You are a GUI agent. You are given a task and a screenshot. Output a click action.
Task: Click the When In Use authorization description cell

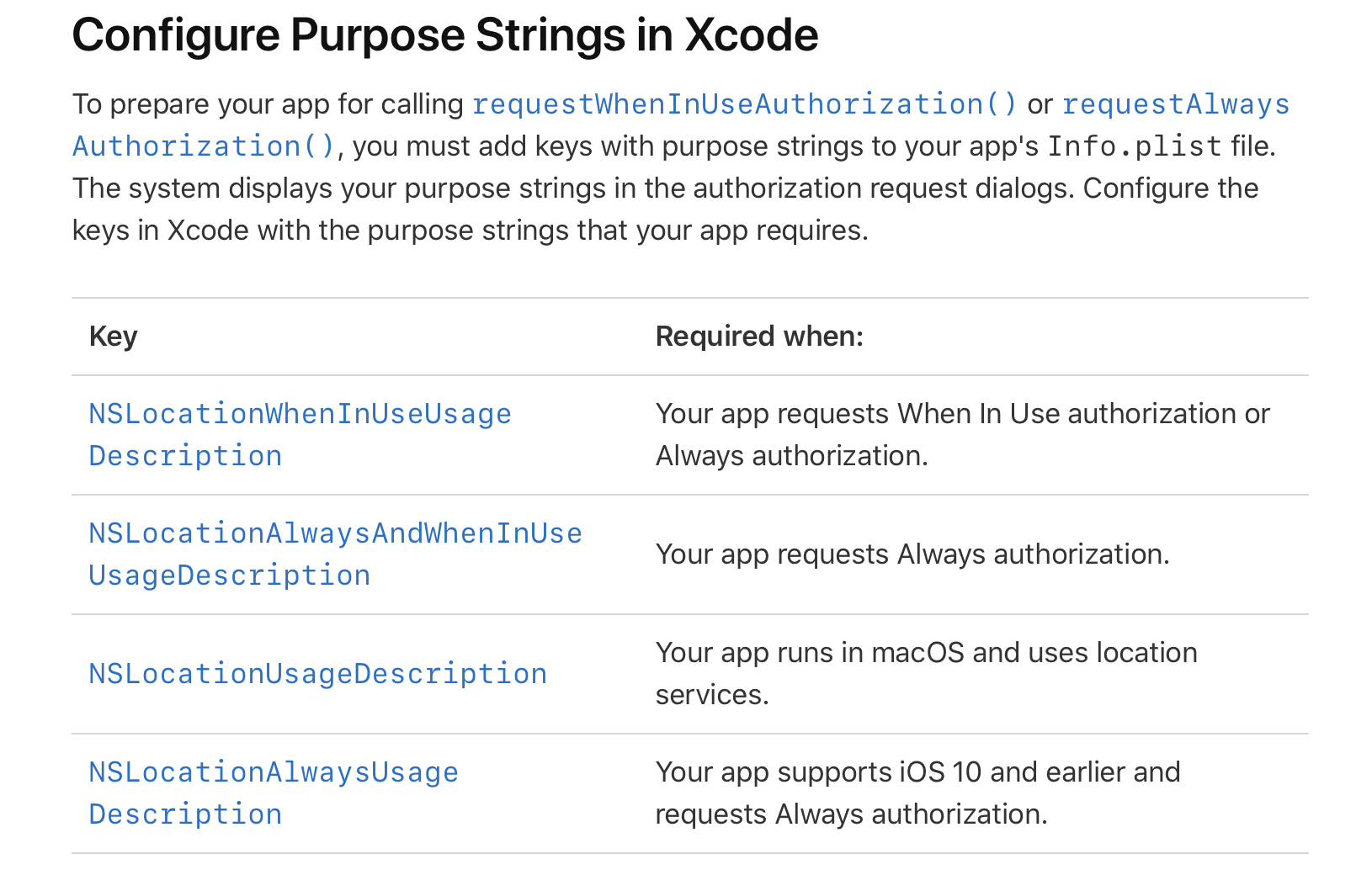point(962,434)
